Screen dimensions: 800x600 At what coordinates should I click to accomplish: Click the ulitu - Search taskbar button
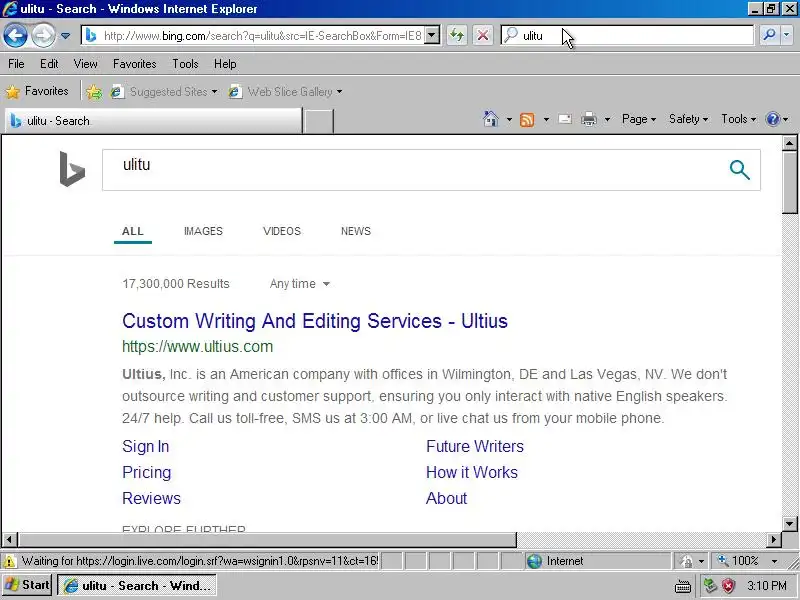(x=137, y=585)
